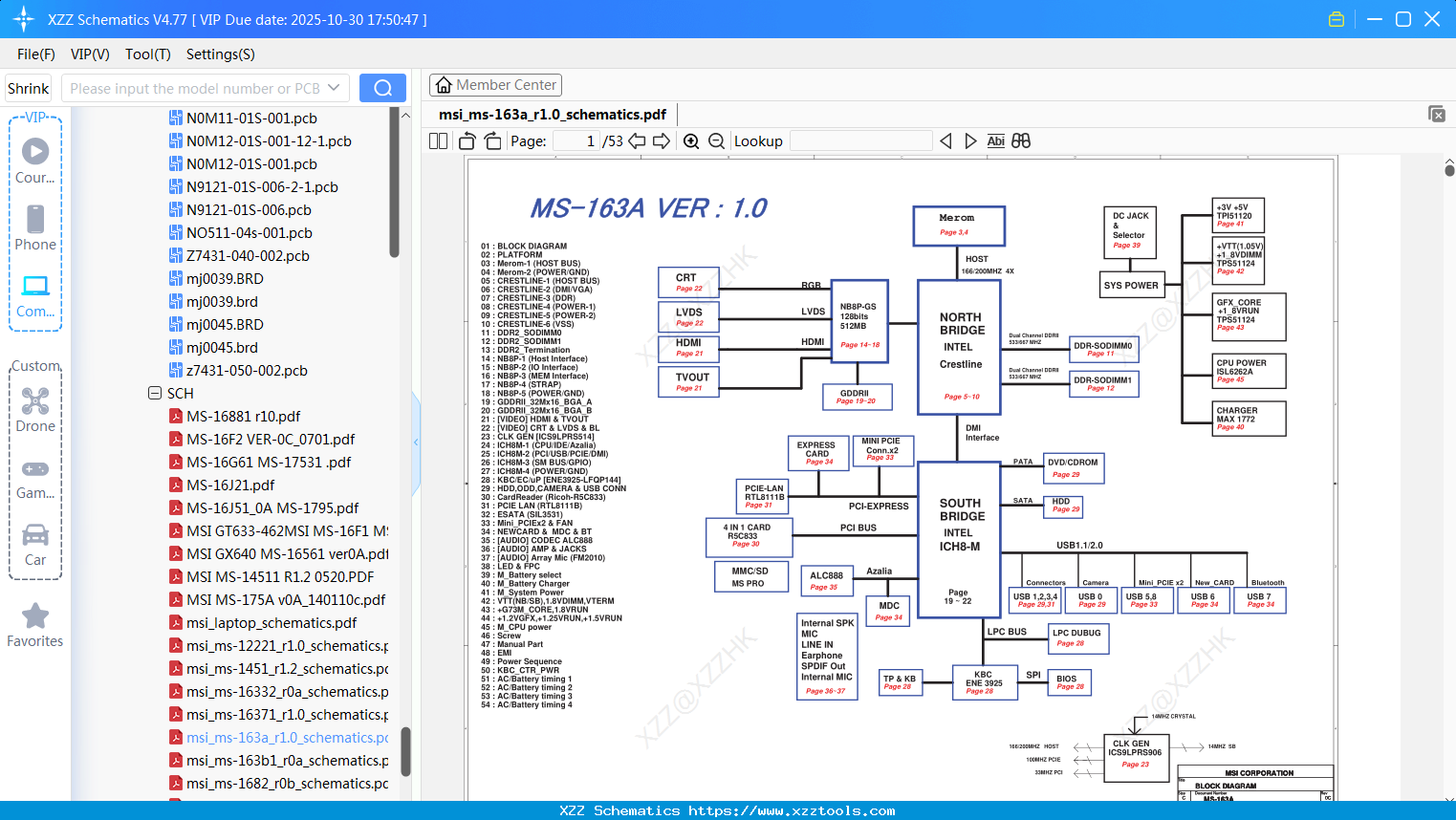The height and width of the screenshot is (820, 1456).
Task: Click the model number search box
Action: (x=206, y=88)
